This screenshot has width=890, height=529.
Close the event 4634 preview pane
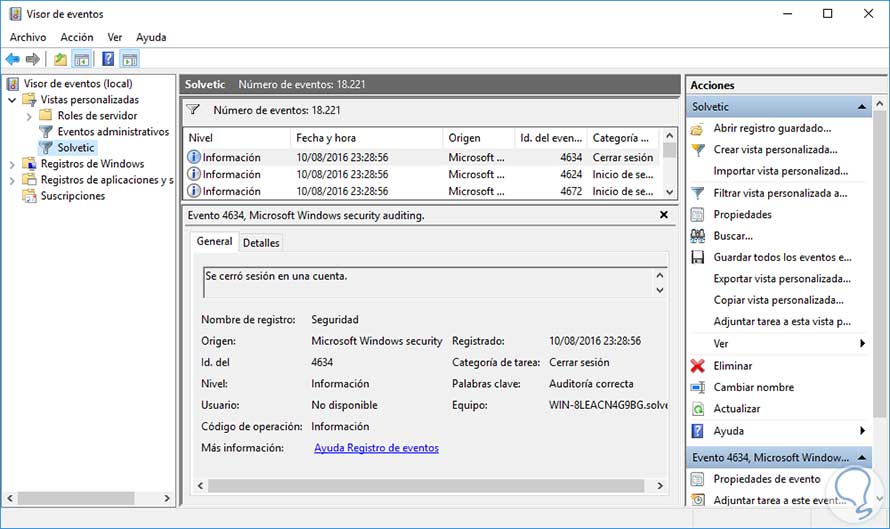pyautogui.click(x=664, y=215)
